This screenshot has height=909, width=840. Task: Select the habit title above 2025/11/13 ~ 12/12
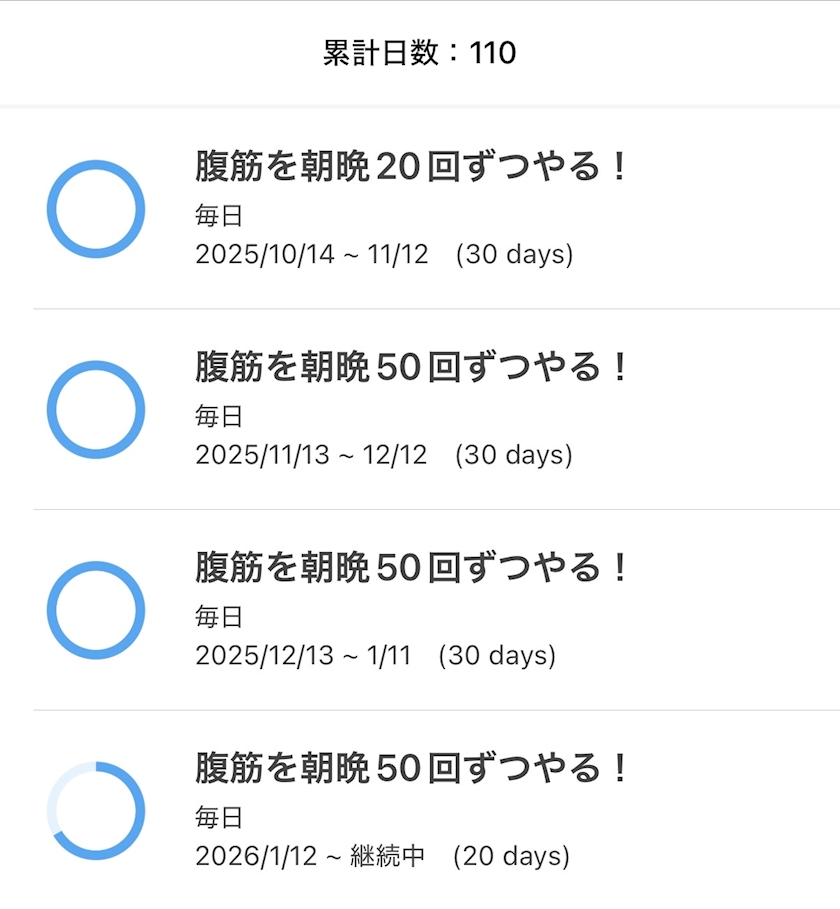[411, 368]
